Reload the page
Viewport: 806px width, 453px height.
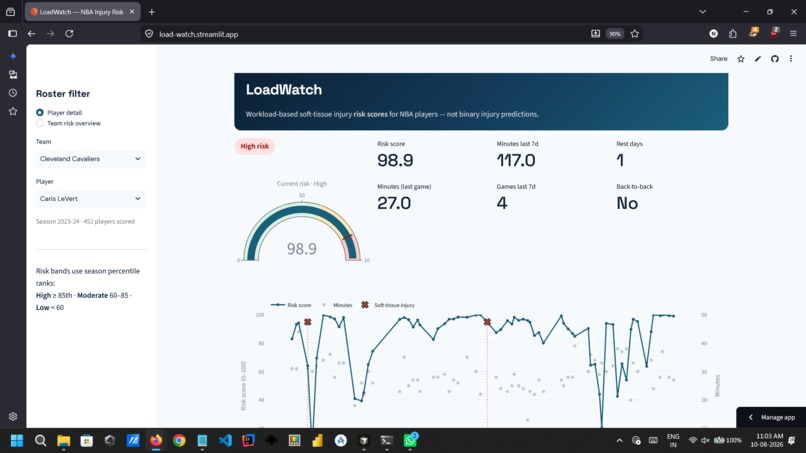pyautogui.click(x=69, y=34)
